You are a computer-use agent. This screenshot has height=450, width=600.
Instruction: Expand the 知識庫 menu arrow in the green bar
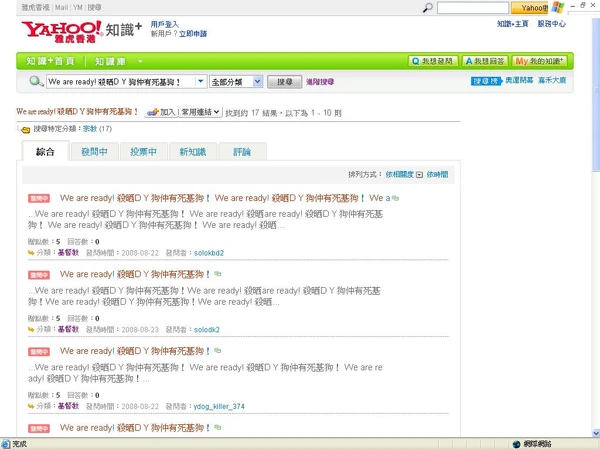click(x=140, y=61)
